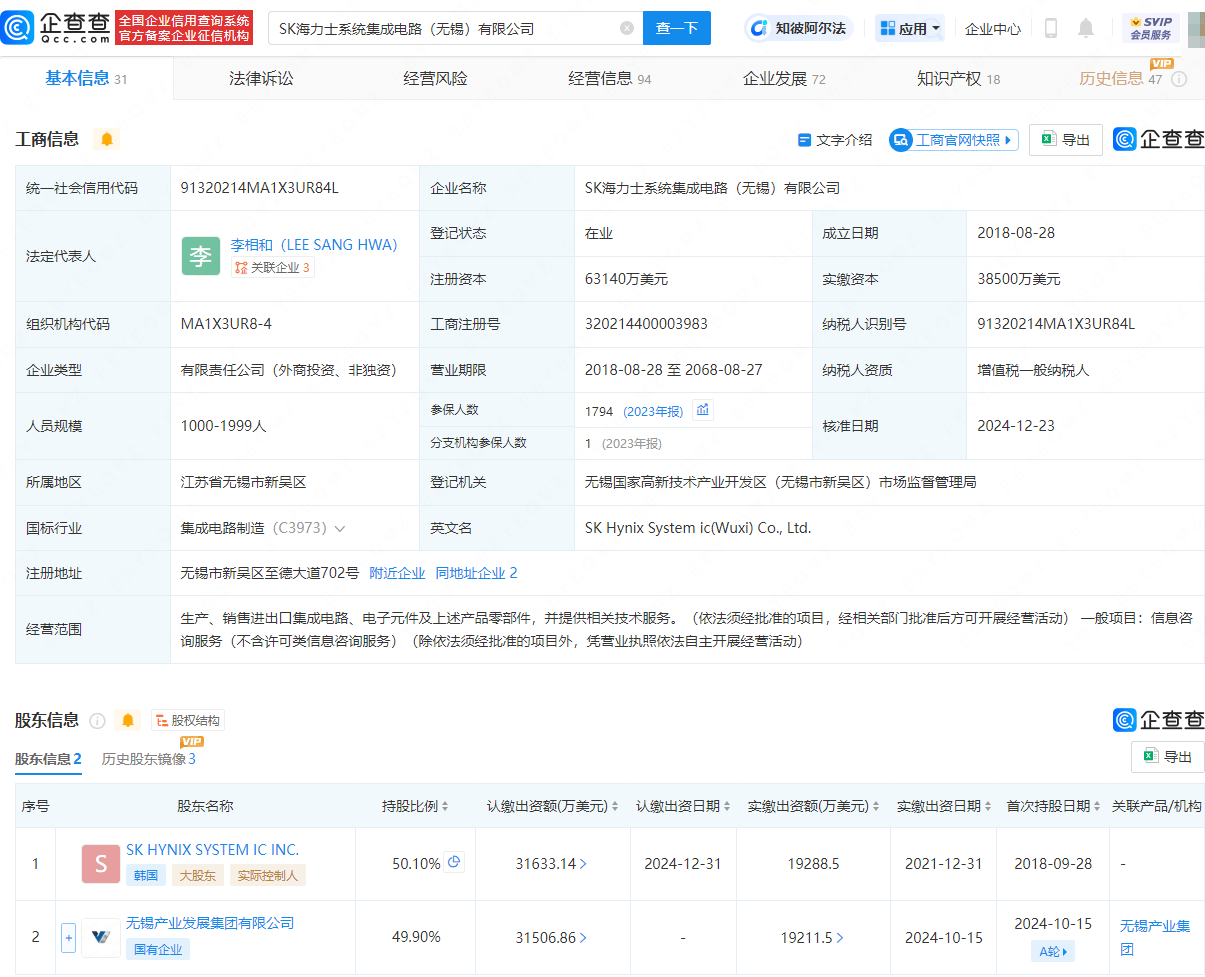Switch to 基本信息 tab
The width and height of the screenshot is (1205, 977).
click(x=86, y=79)
